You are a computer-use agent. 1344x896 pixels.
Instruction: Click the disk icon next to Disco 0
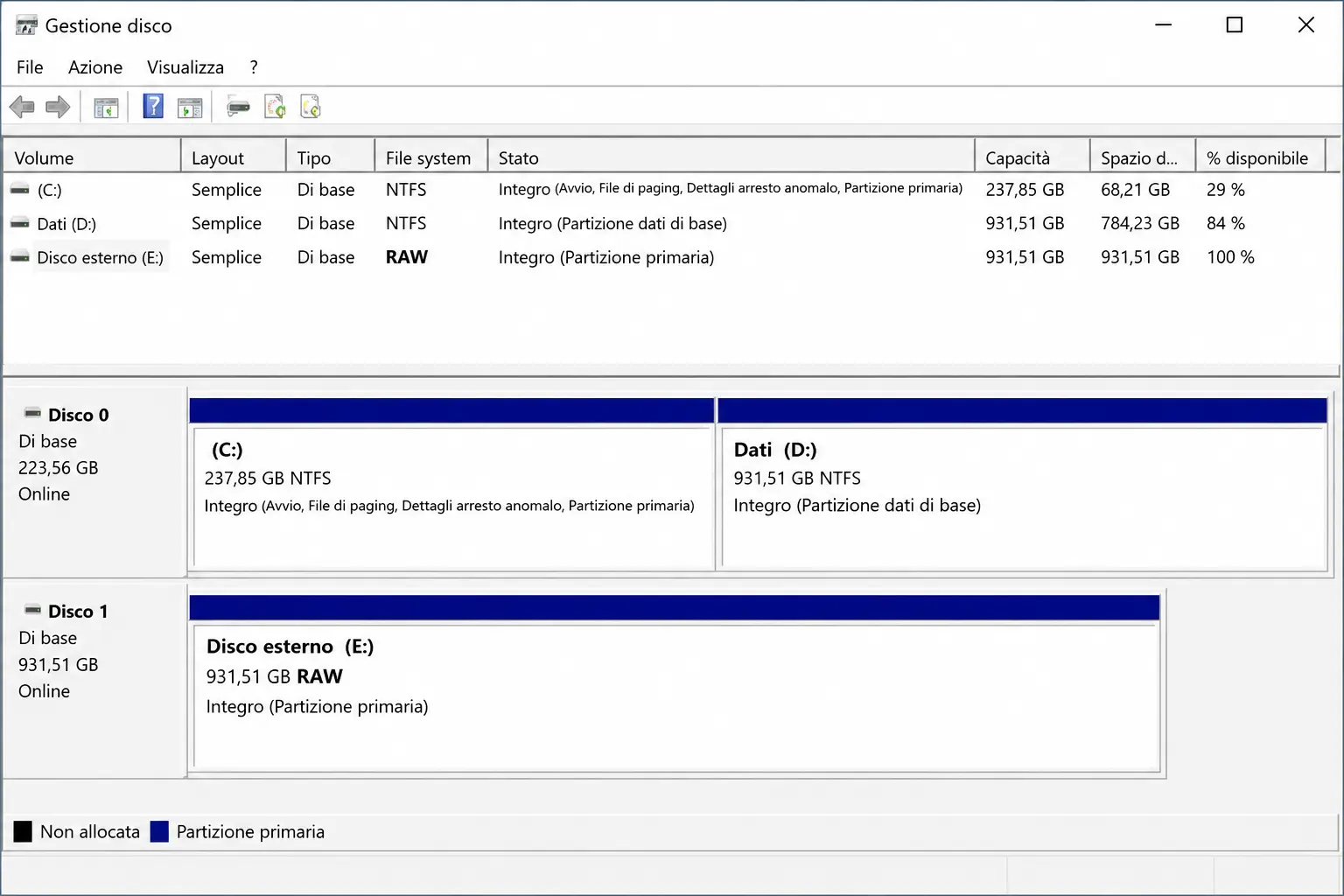(32, 413)
